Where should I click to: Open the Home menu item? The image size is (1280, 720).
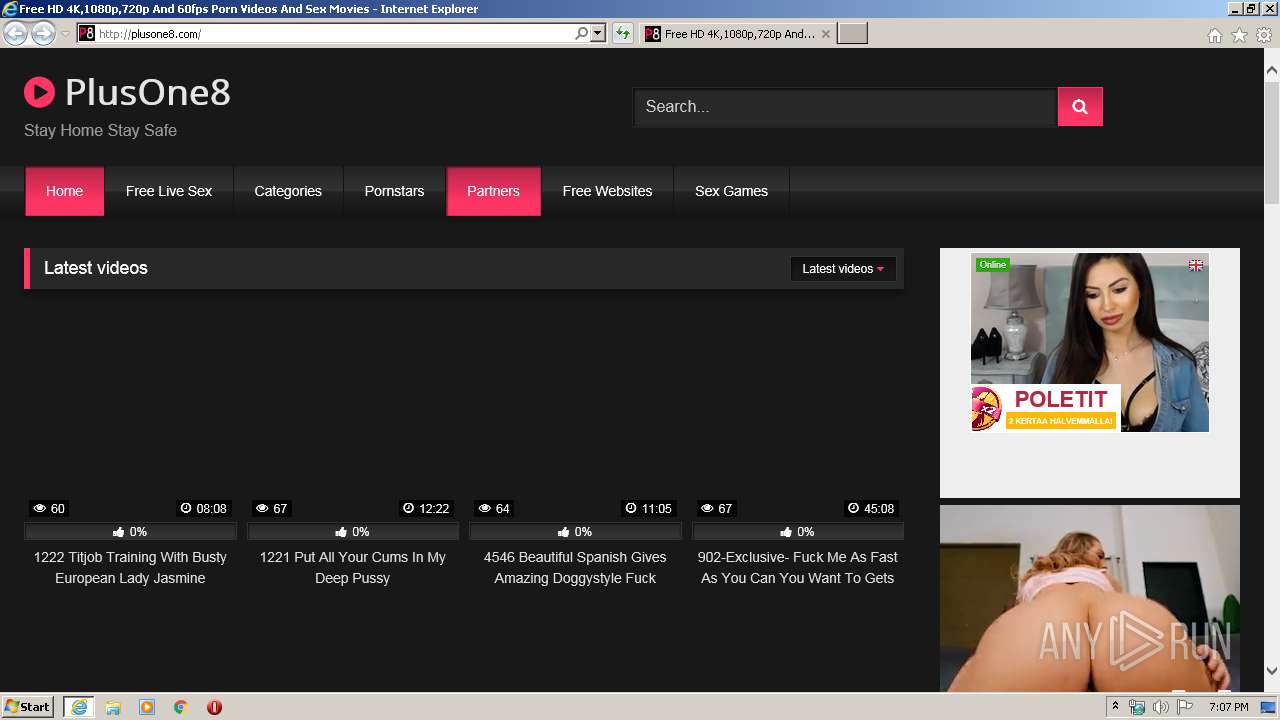coord(64,191)
